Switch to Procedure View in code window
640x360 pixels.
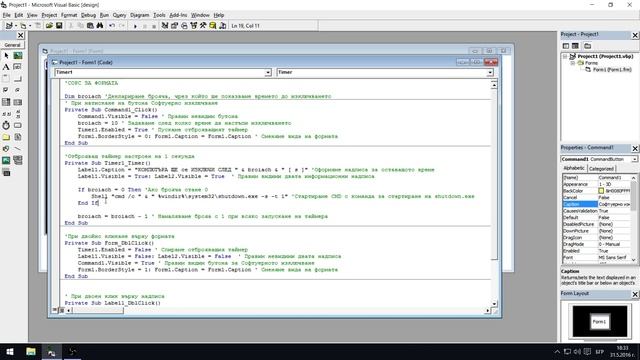click(55, 310)
